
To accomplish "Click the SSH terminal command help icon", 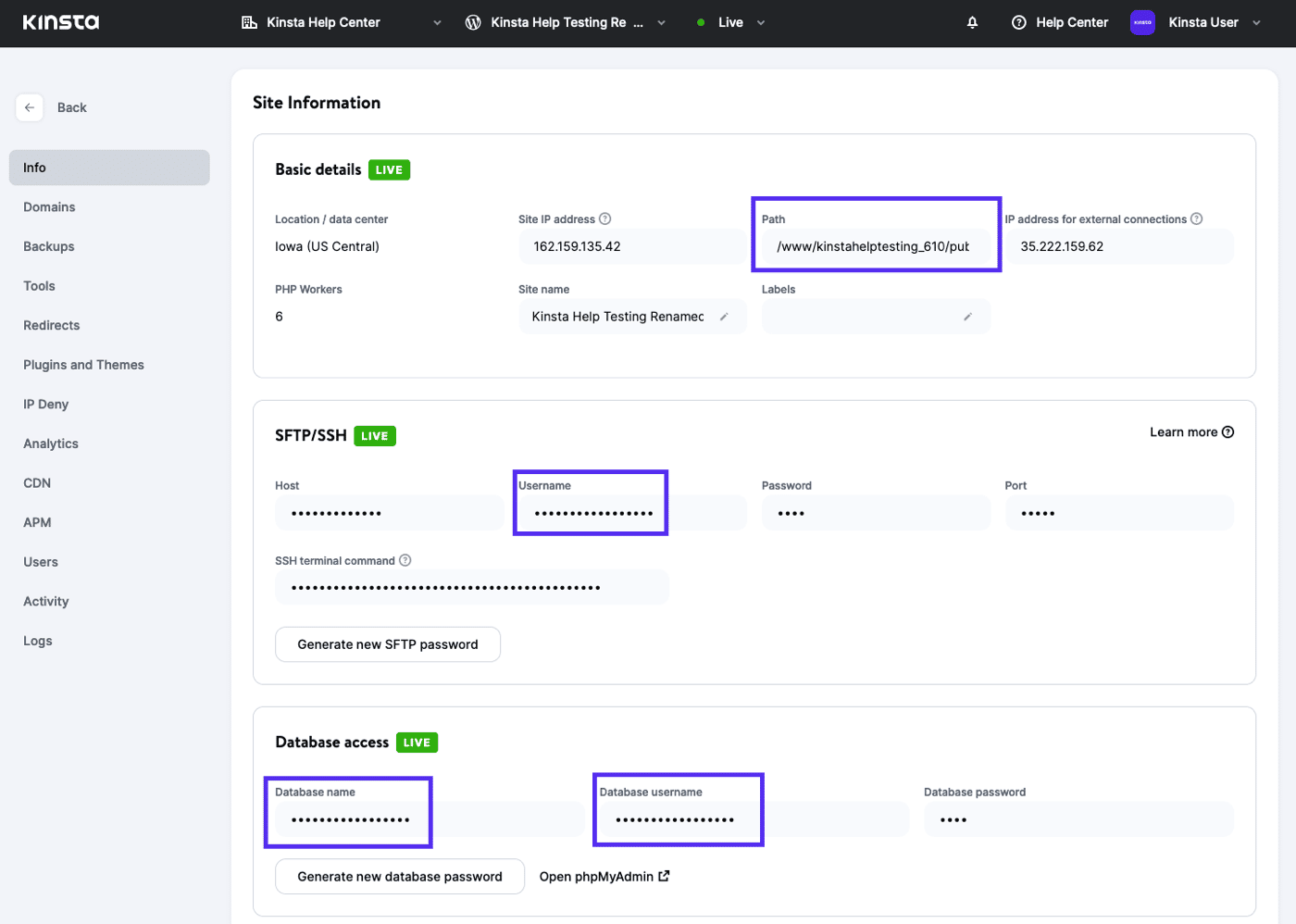I will click(405, 560).
